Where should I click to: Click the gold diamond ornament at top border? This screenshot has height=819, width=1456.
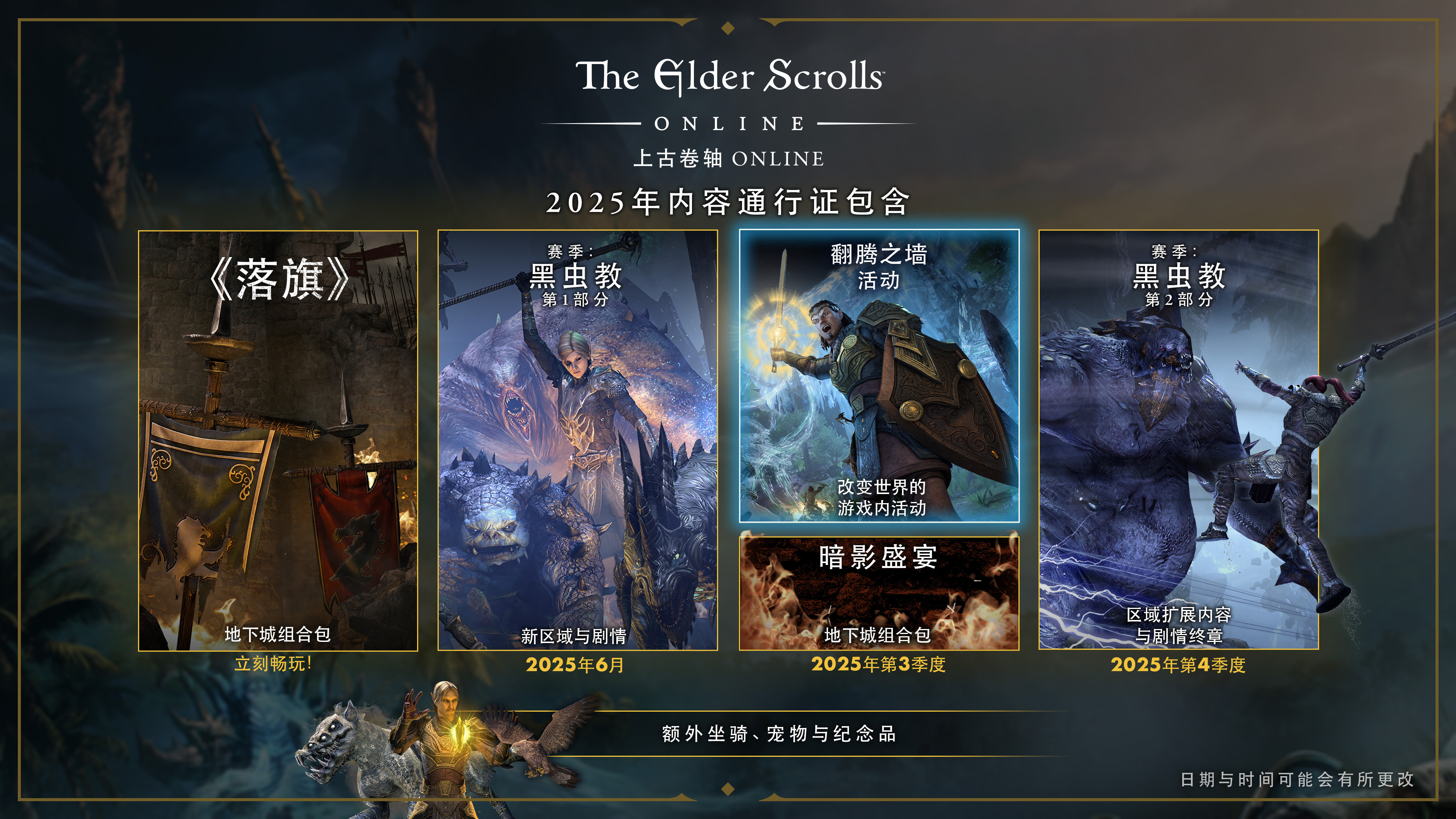728,27
